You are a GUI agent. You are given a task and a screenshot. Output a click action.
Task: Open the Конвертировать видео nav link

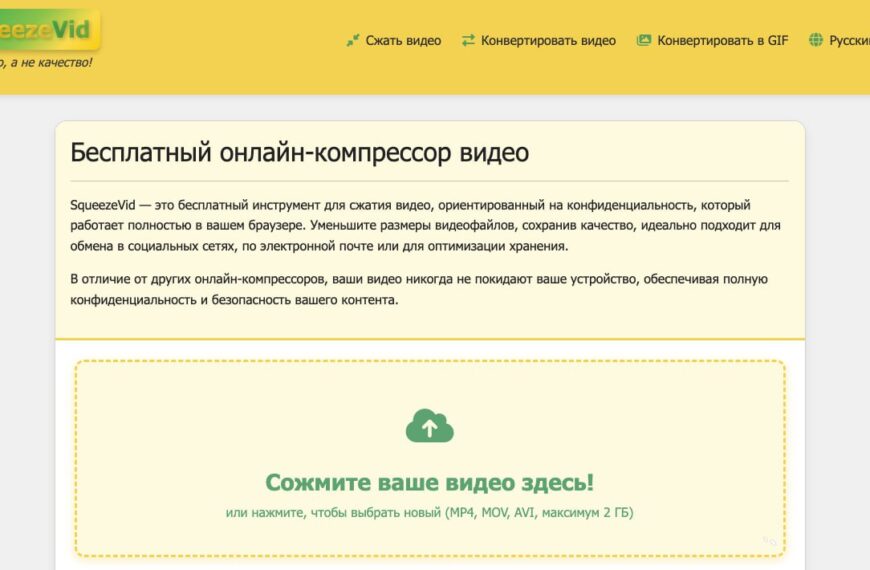(x=548, y=41)
